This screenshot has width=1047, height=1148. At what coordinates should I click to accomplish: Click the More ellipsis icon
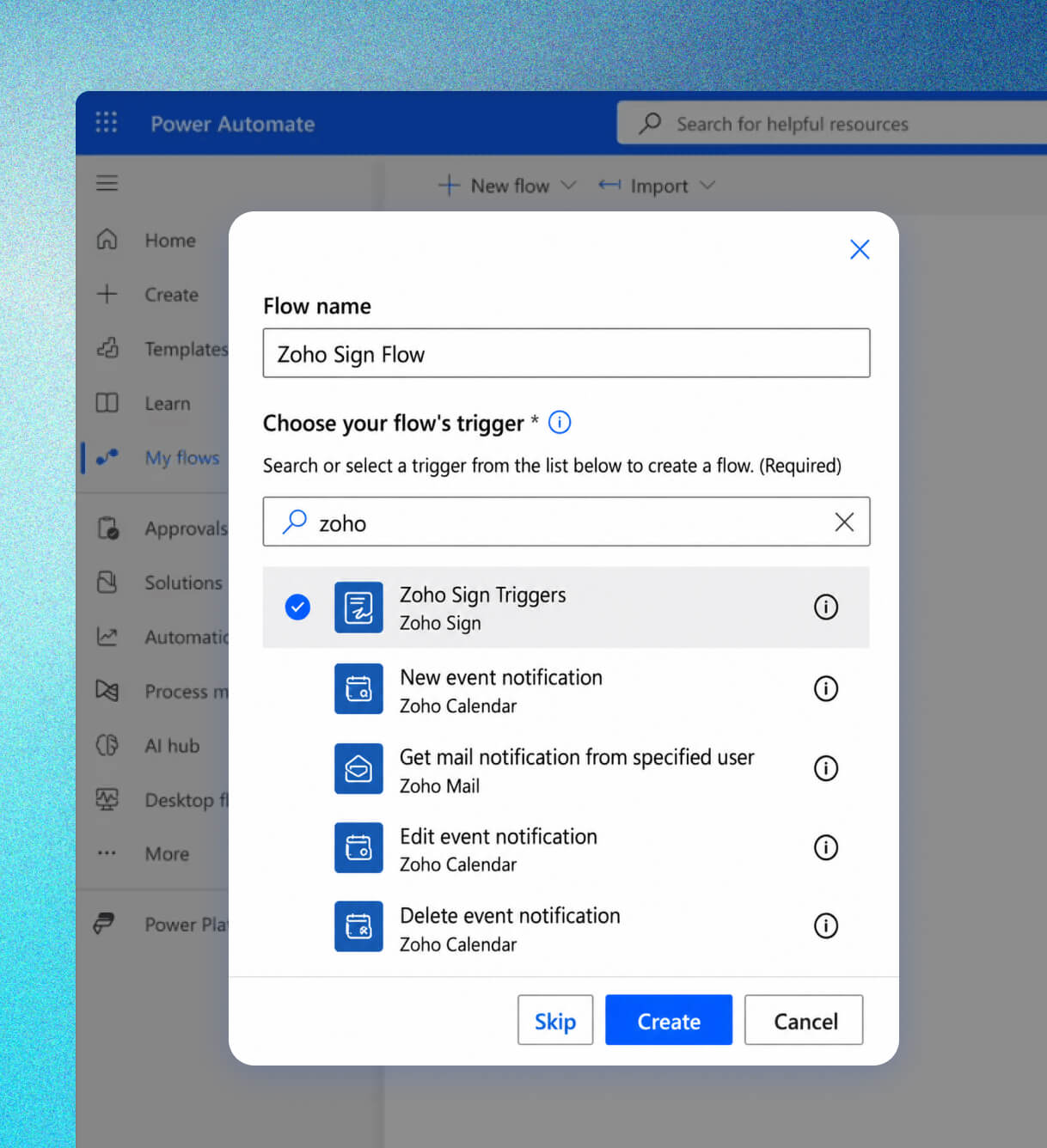(107, 853)
